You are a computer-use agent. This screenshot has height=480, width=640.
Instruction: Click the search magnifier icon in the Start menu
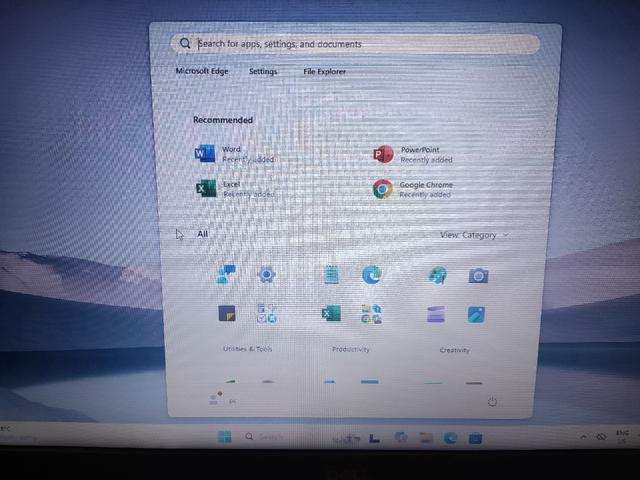(185, 43)
